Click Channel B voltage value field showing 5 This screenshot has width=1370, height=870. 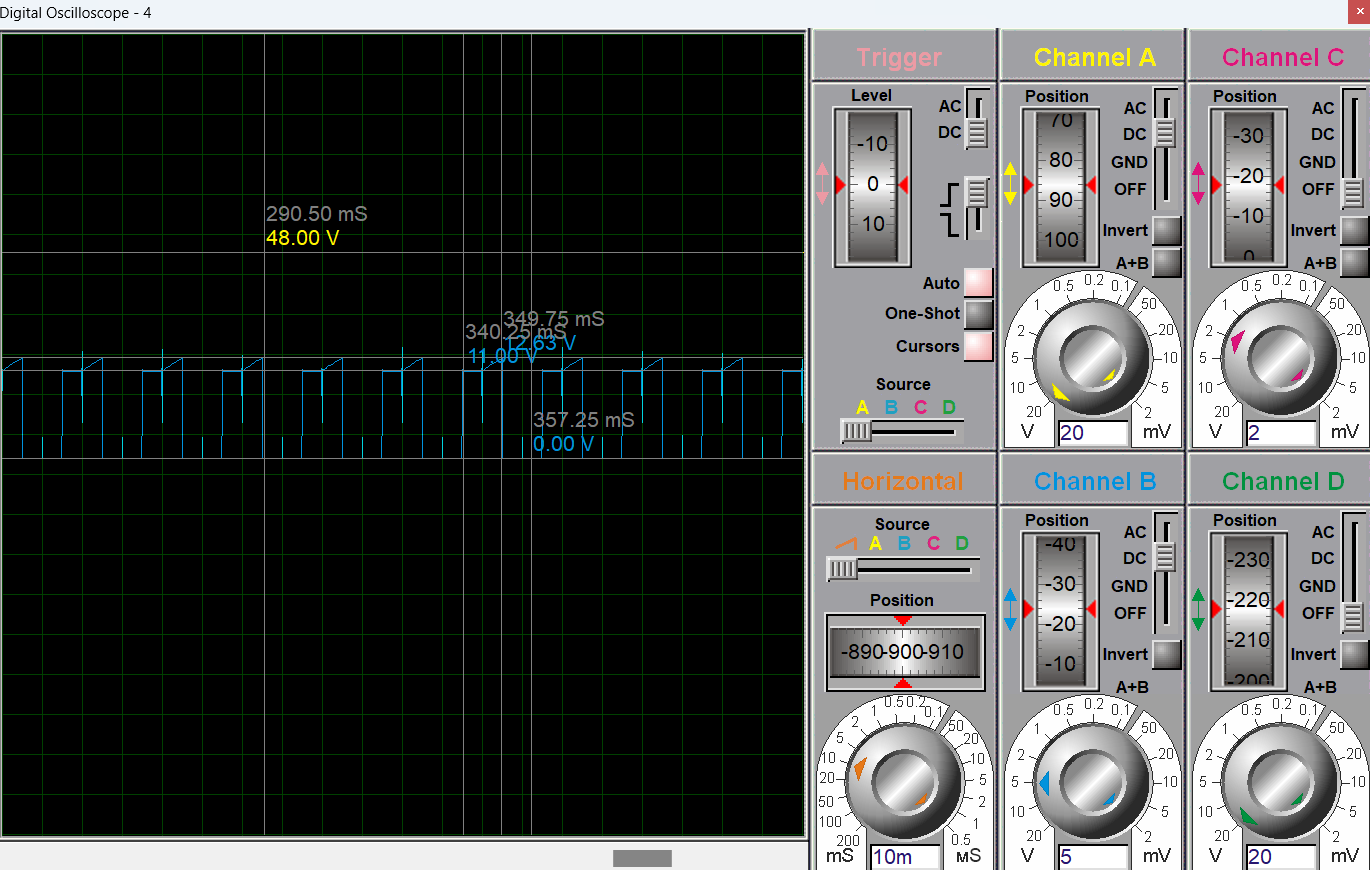1093,857
